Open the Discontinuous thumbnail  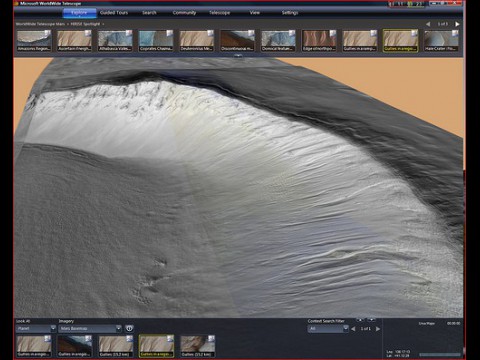[237, 41]
